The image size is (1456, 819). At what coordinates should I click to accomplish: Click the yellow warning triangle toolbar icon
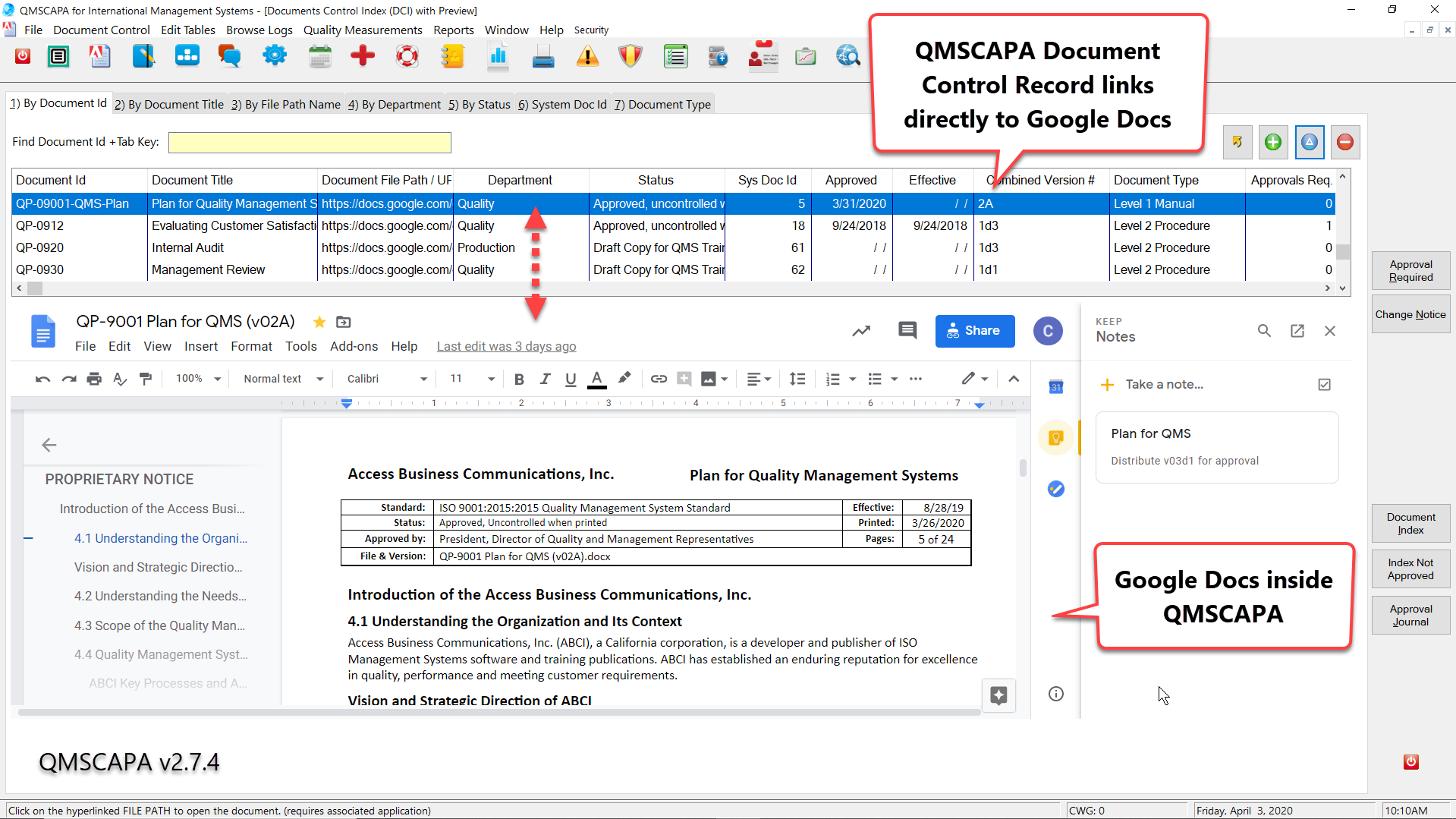click(586, 56)
